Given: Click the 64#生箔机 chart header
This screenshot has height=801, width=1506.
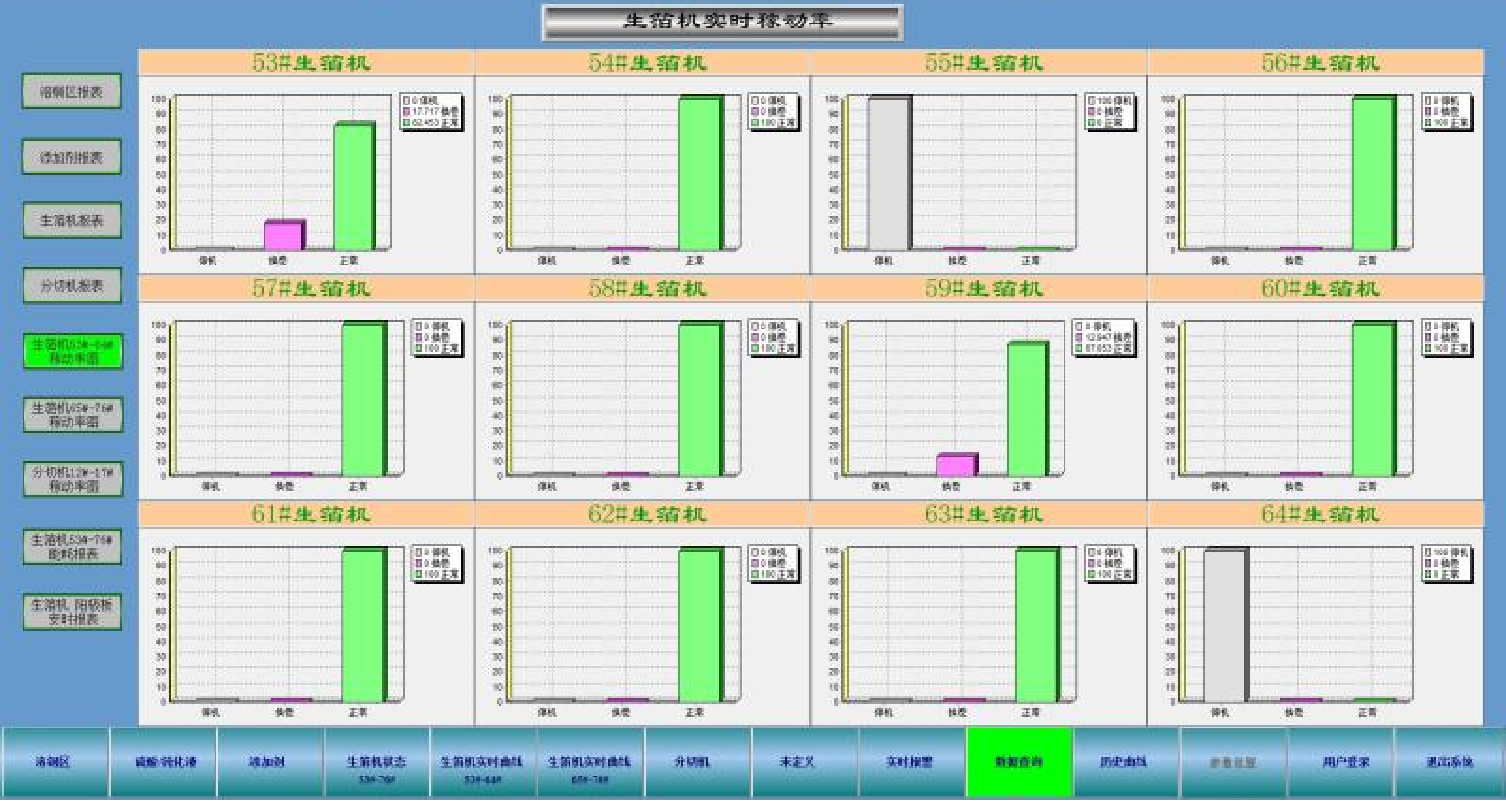Looking at the screenshot, I should click(x=1315, y=514).
